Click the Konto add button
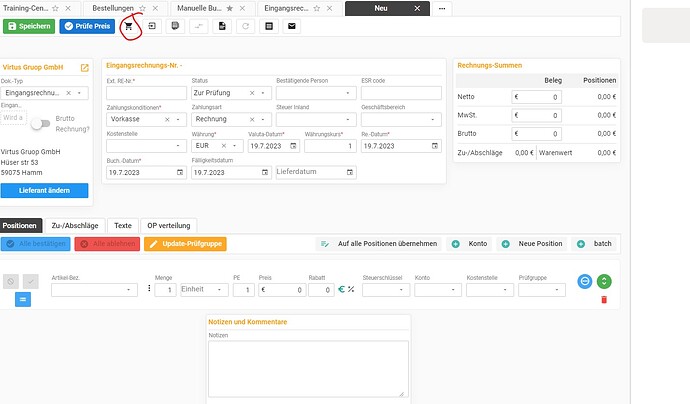The height and width of the screenshot is (404, 690). pyautogui.click(x=470, y=244)
